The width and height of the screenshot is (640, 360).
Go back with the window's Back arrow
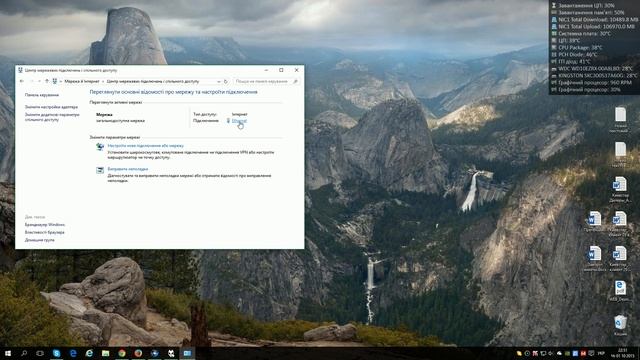coord(22,81)
